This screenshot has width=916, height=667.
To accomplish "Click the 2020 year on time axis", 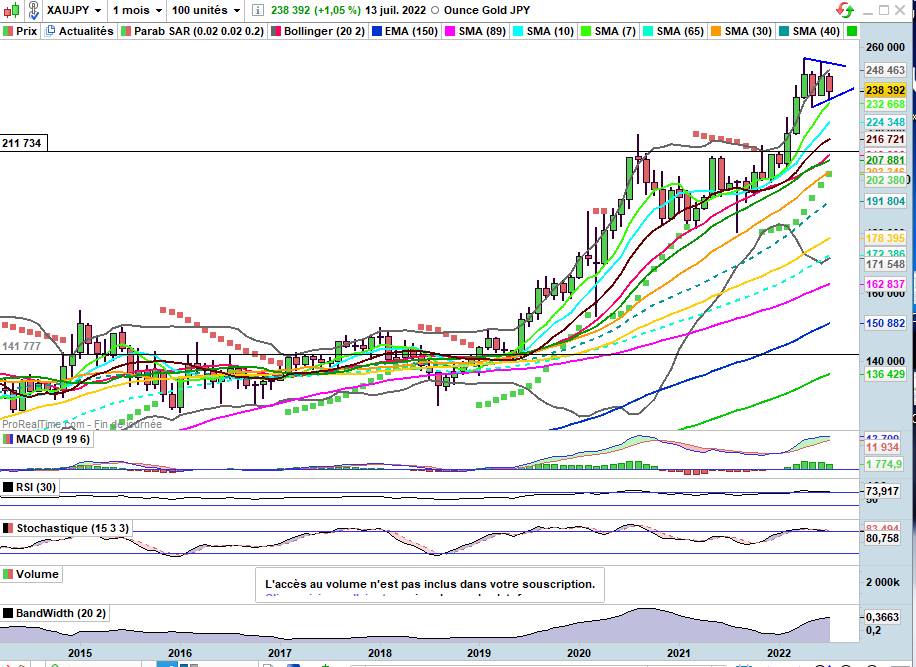I will pyautogui.click(x=578, y=653).
